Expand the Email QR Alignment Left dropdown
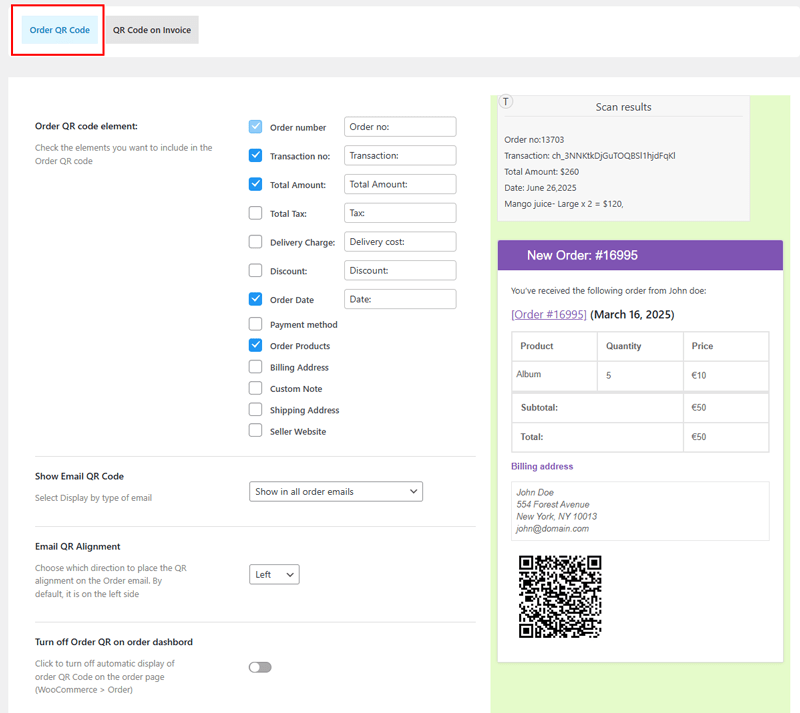Image resolution: width=800 pixels, height=713 pixels. coord(274,574)
